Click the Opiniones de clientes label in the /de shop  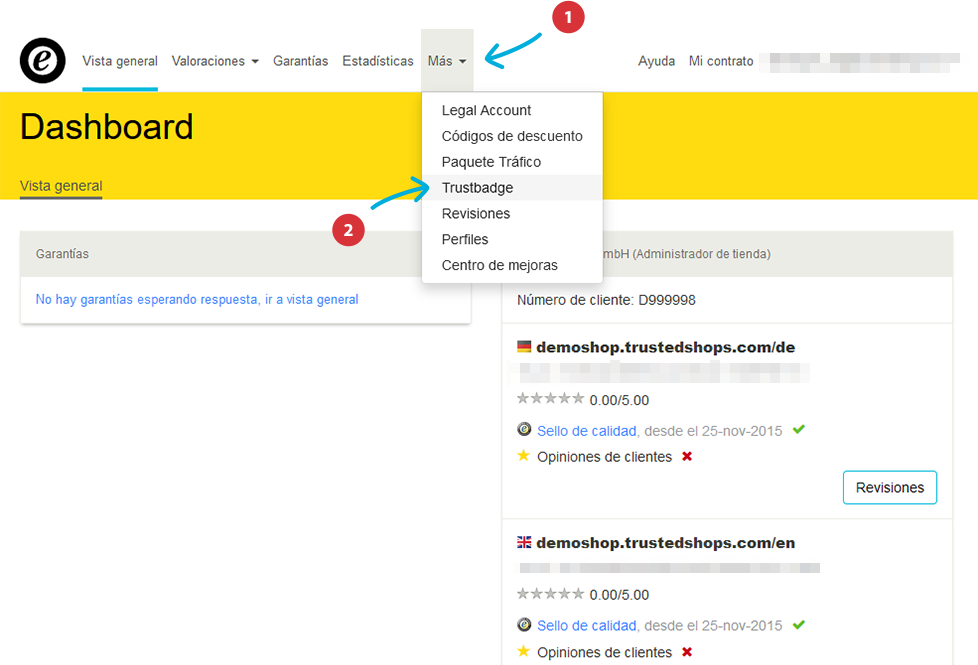pyautogui.click(x=604, y=457)
